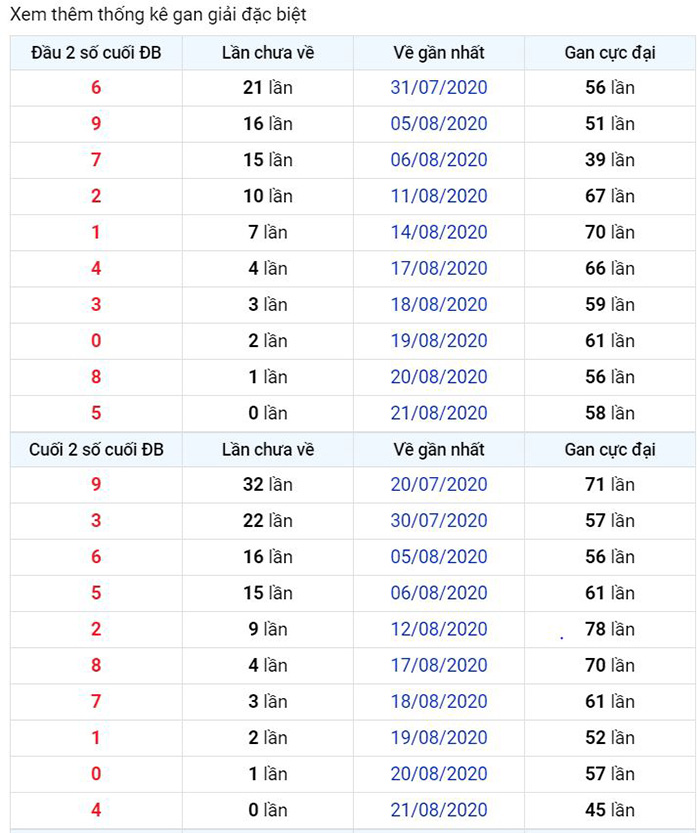
Task: Click the '21 lần' cell
Action: [x=268, y=88]
